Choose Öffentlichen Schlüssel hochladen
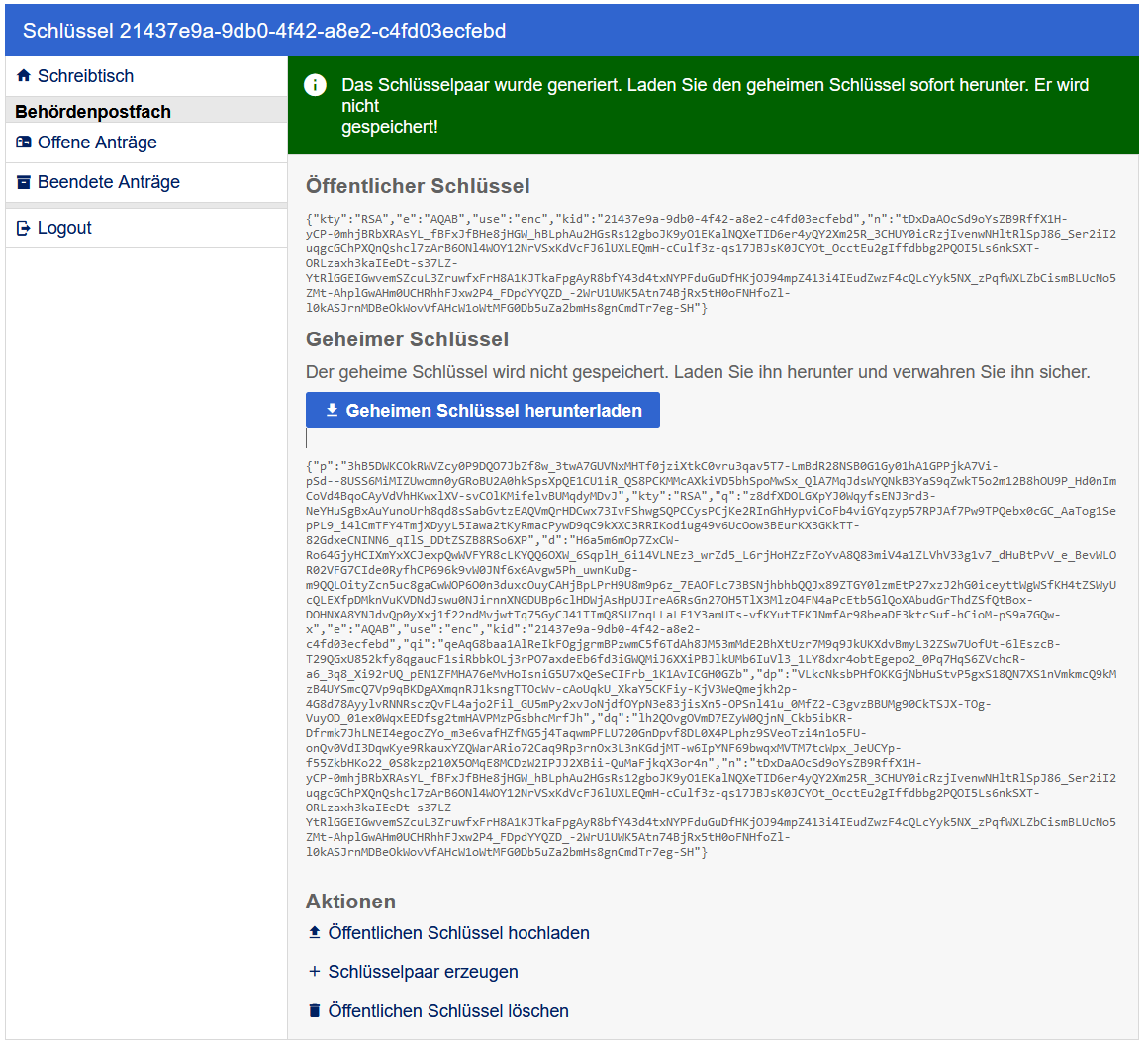The height and width of the screenshot is (1046, 1148). (x=458, y=933)
